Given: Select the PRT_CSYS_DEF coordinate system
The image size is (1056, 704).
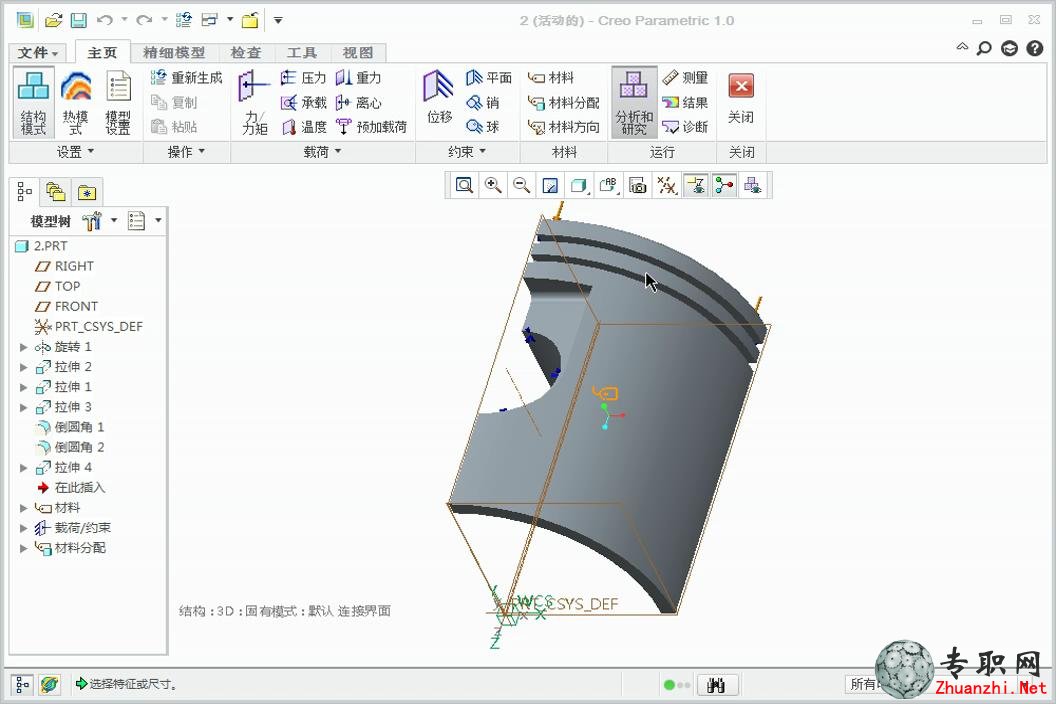Looking at the screenshot, I should click(x=88, y=327).
